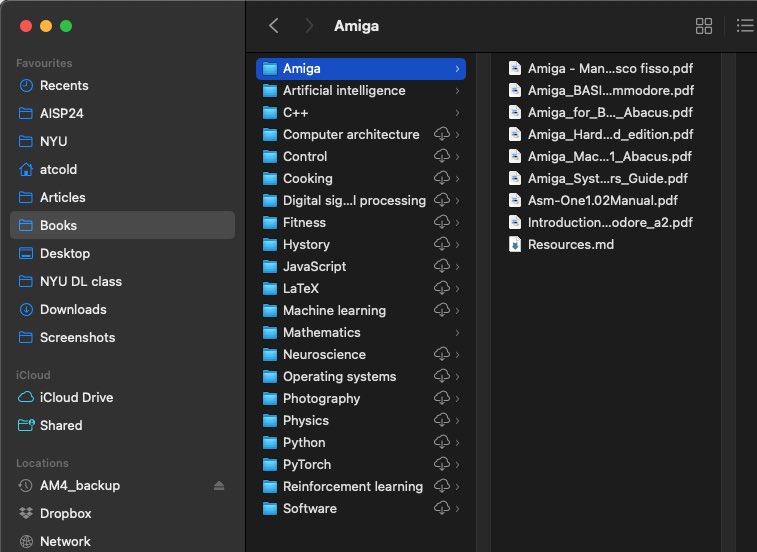Download Physics folder via cloud icon
This screenshot has width=757, height=552.
(x=442, y=420)
